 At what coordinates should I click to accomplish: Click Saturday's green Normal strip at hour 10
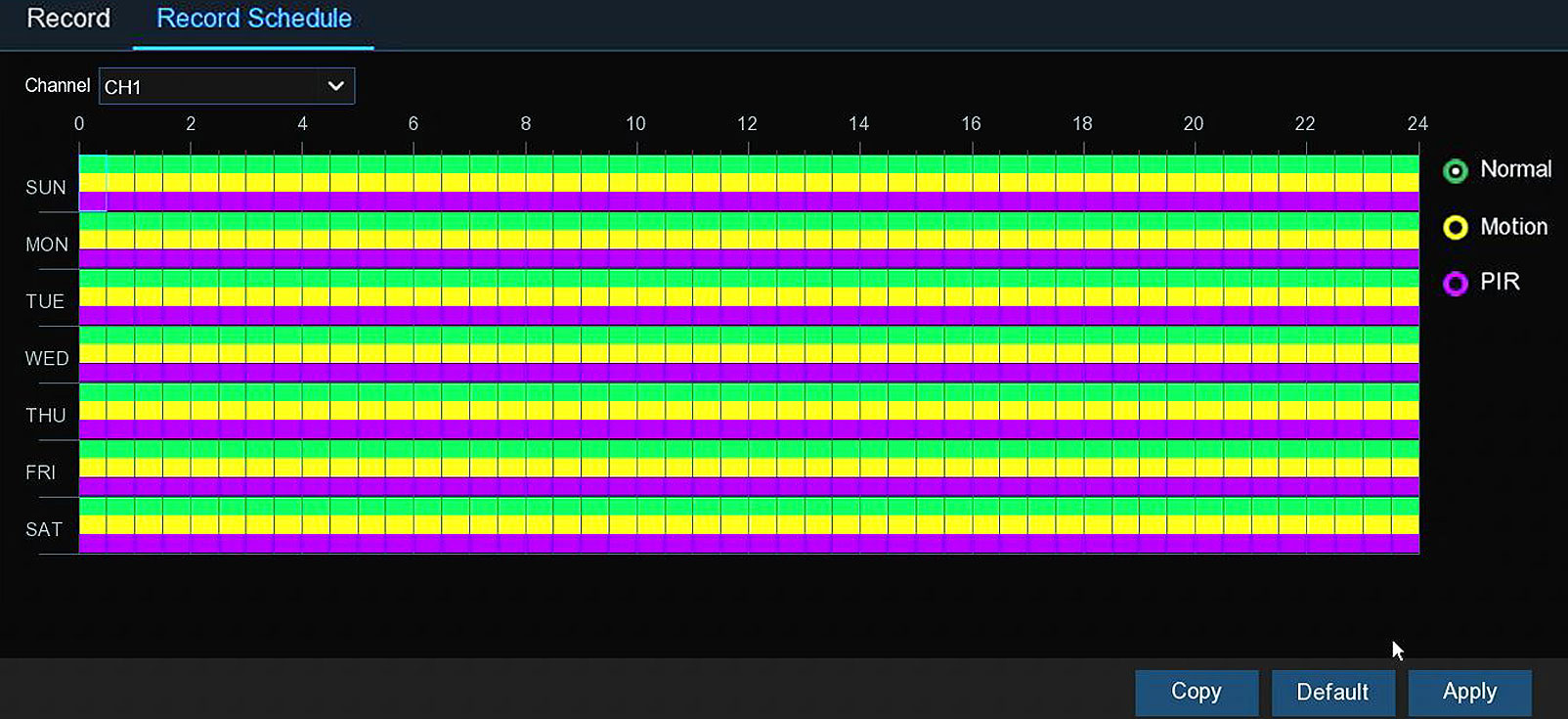650,506
